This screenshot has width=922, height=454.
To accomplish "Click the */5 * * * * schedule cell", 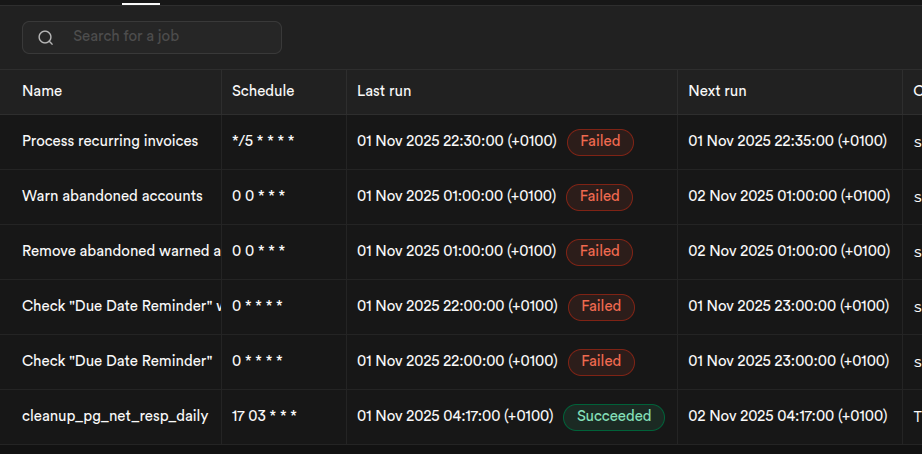I will coord(263,141).
